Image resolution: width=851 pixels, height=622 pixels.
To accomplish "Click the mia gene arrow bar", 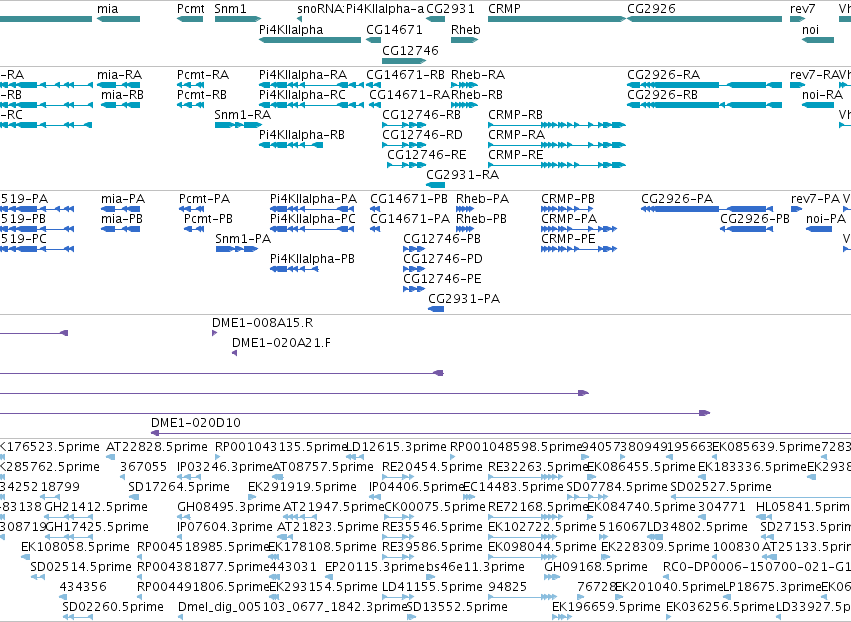I will [118, 19].
